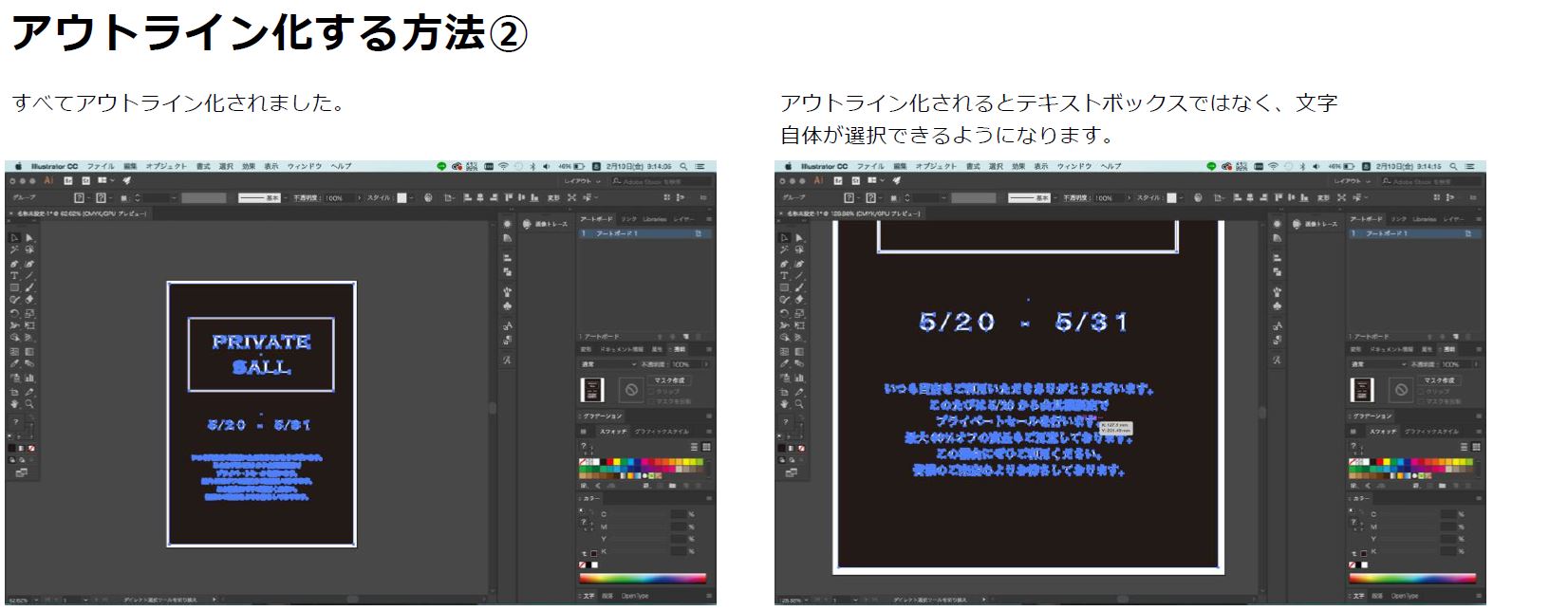Pick a color from spectrum bar, right screenshot
The image size is (1568, 611).
1412,578
